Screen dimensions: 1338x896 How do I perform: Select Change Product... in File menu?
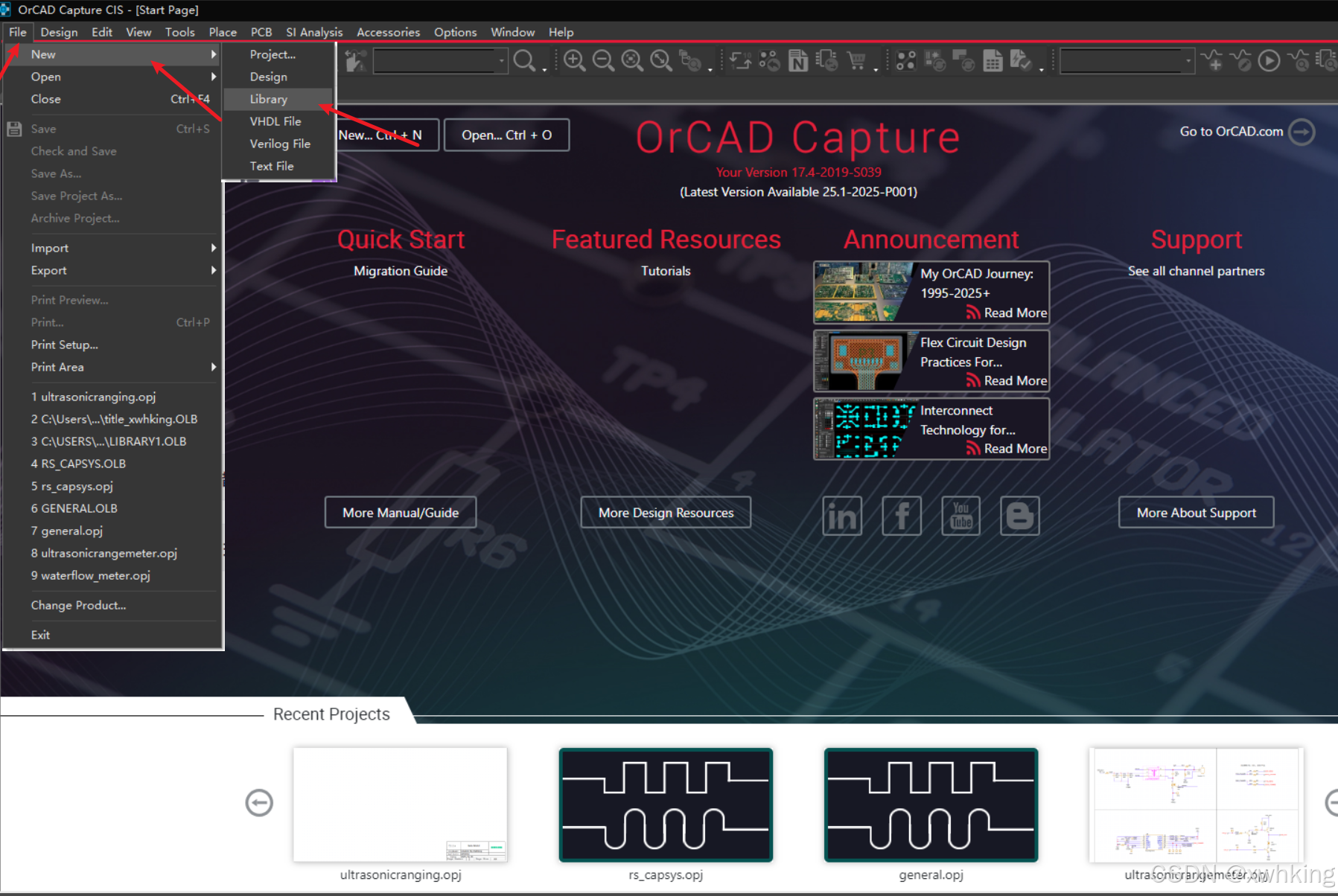click(x=113, y=605)
